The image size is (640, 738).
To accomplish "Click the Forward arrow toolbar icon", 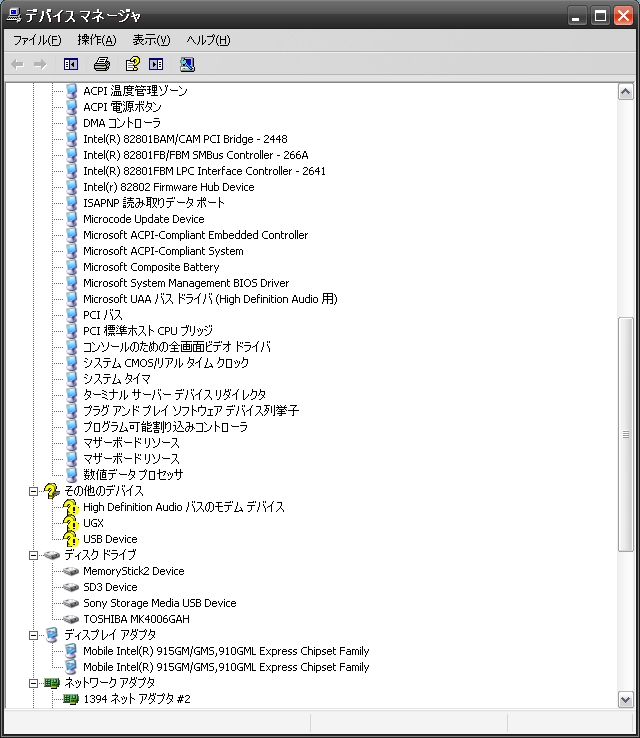I will [40, 64].
